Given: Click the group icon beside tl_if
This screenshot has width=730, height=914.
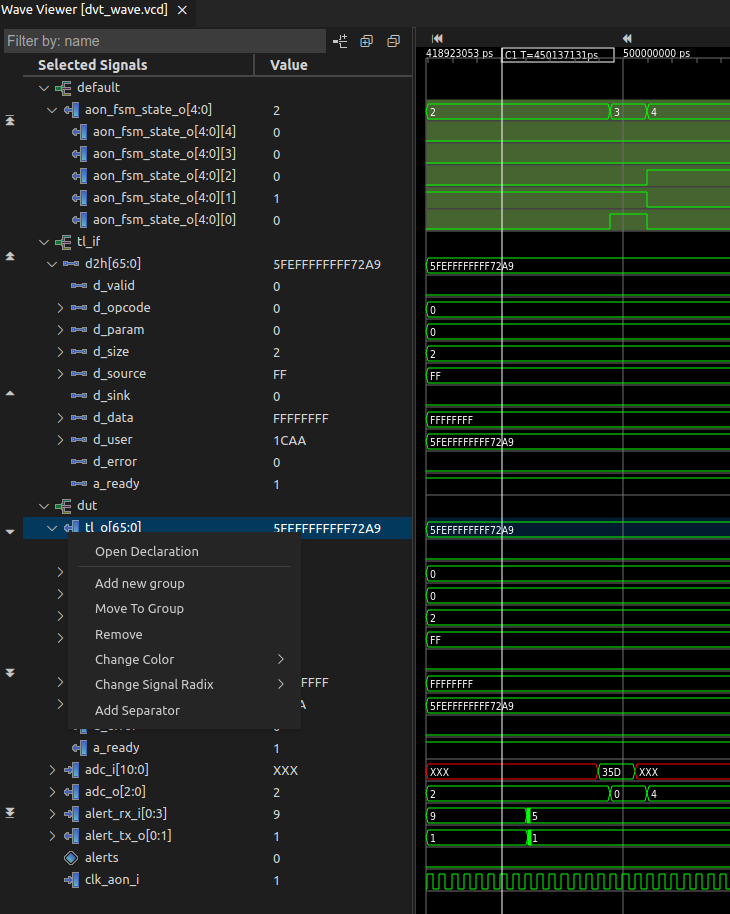Looking at the screenshot, I should [x=63, y=242].
